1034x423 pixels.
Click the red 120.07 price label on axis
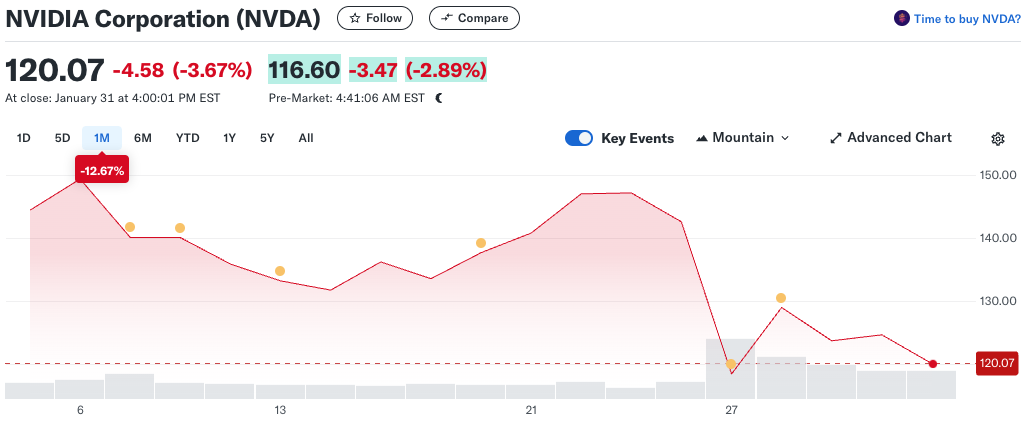point(999,363)
